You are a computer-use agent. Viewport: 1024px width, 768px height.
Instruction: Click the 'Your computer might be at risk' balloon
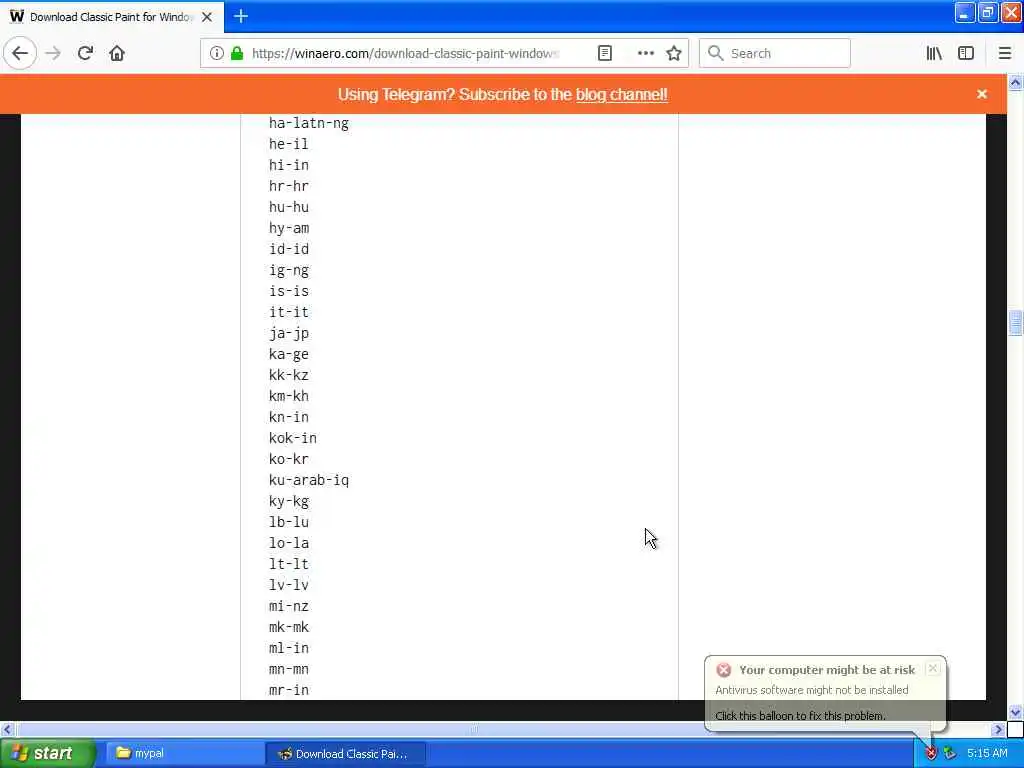[x=825, y=692]
